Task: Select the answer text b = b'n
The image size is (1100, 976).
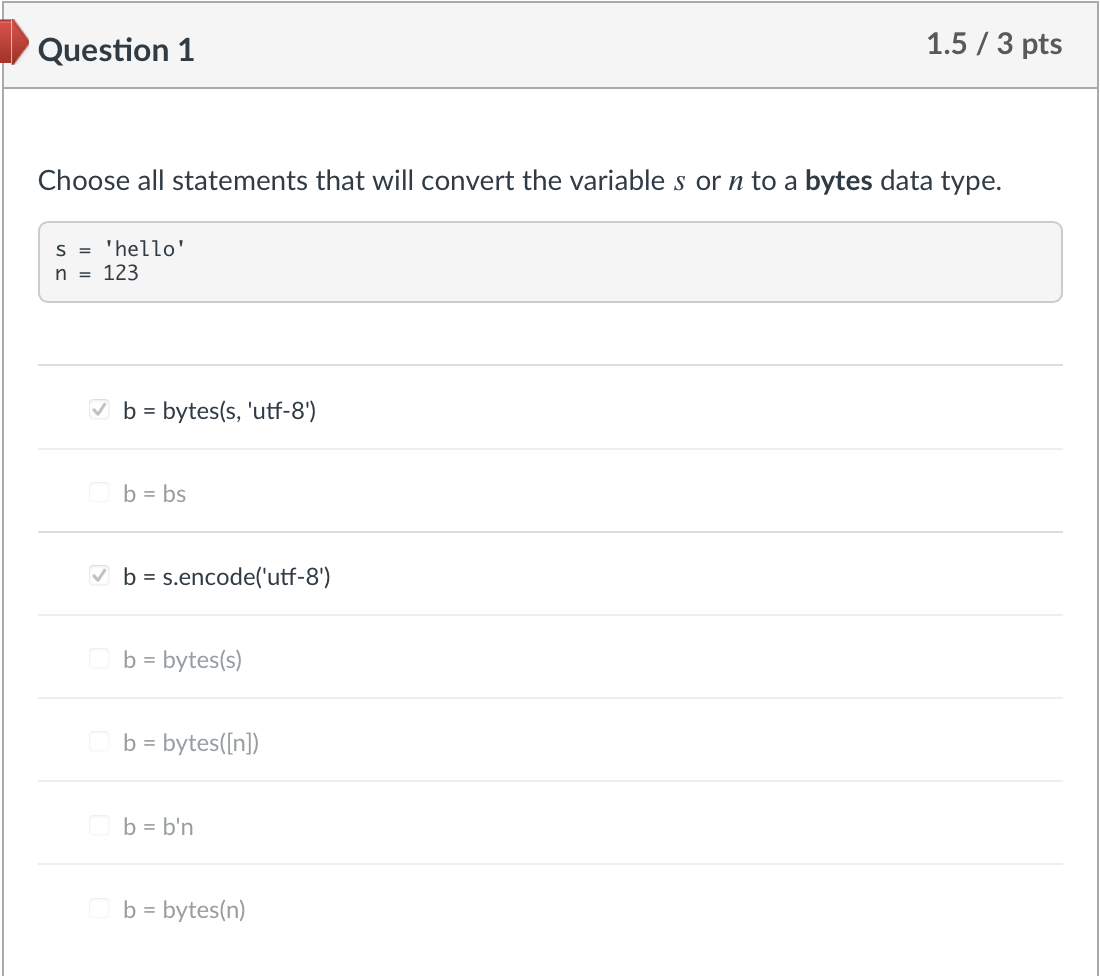Action: (158, 826)
